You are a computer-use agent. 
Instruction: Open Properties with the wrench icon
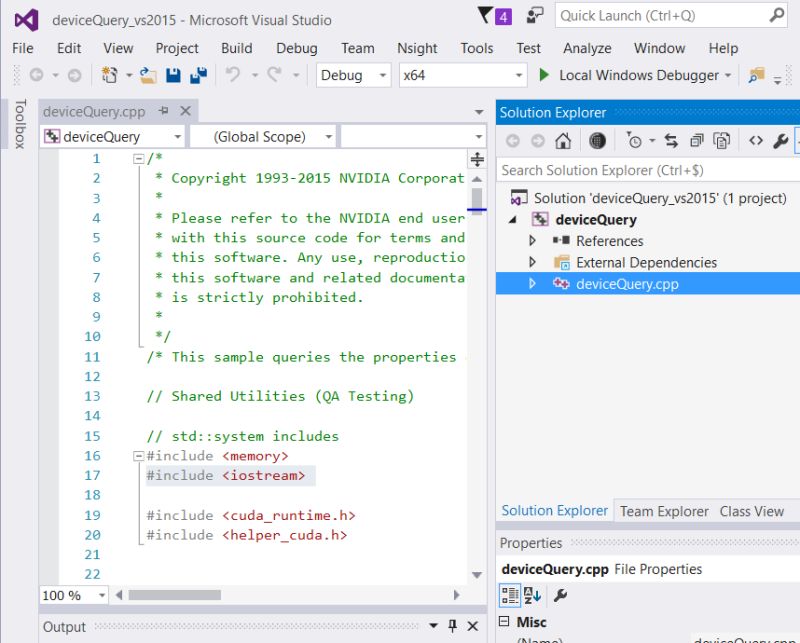[x=779, y=140]
